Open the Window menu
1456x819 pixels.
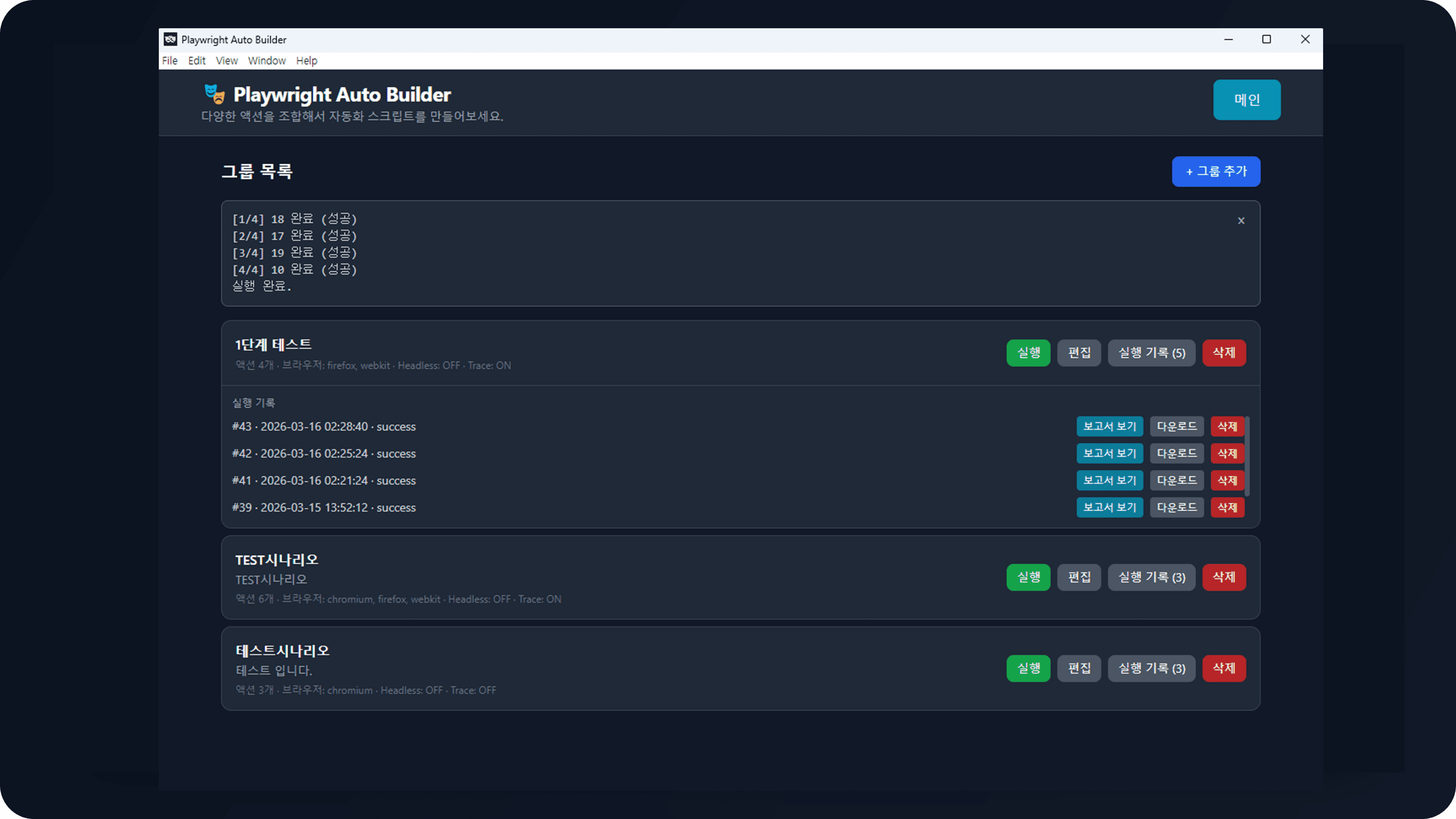[266, 61]
